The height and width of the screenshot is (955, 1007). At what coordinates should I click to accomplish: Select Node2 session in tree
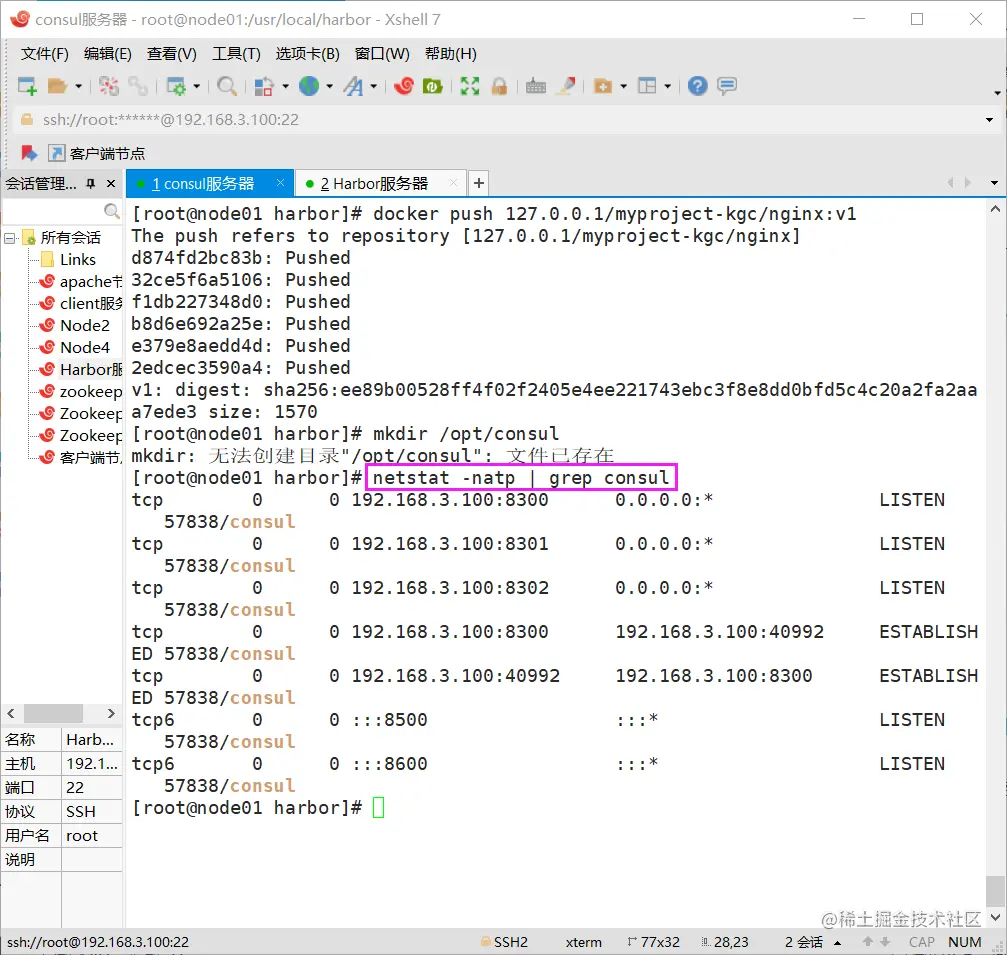[x=84, y=326]
